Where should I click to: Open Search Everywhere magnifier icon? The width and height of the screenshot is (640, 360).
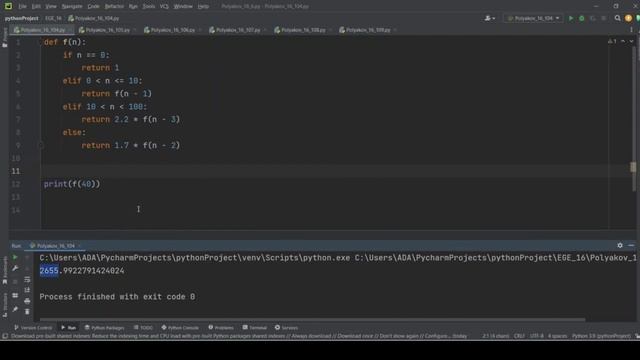point(617,18)
